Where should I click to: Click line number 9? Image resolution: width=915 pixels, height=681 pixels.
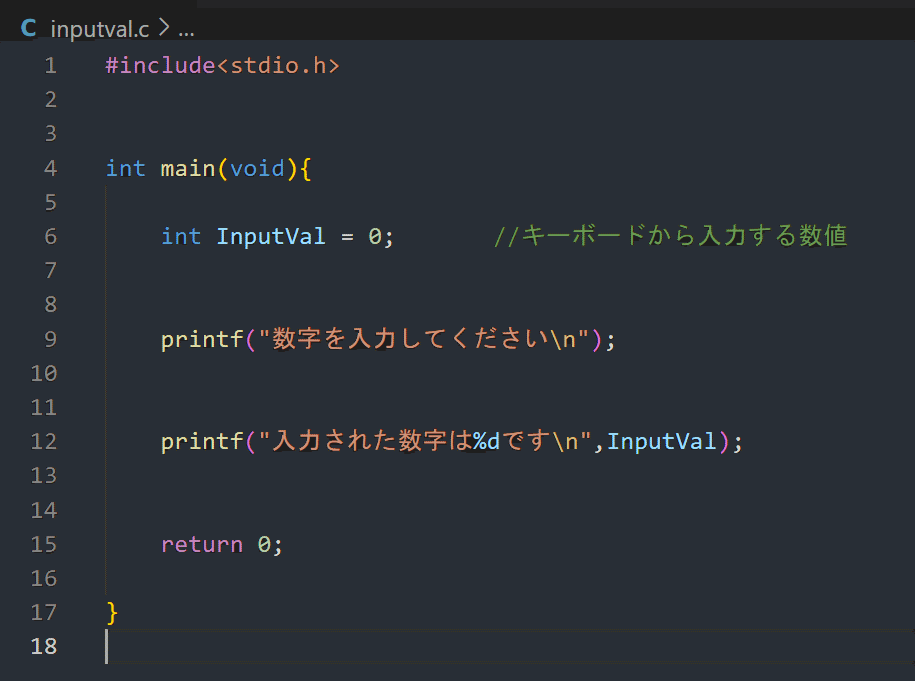[x=50, y=339]
